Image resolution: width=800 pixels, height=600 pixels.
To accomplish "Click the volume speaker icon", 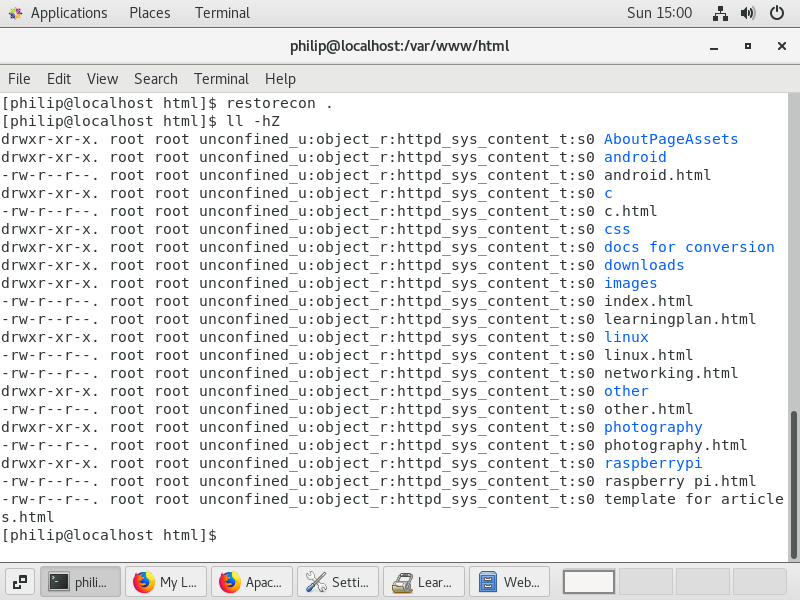I will click(748, 13).
